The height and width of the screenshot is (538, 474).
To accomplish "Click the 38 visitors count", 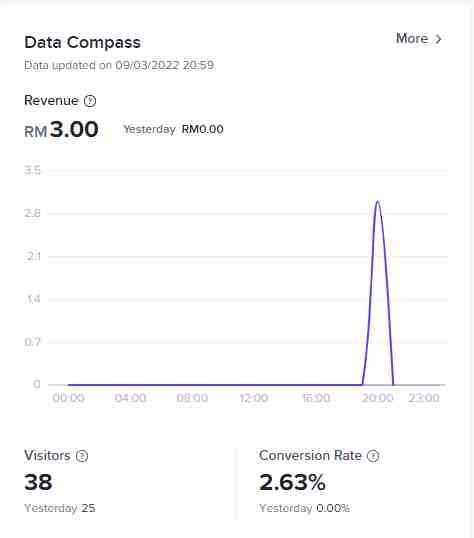I will (x=38, y=482).
